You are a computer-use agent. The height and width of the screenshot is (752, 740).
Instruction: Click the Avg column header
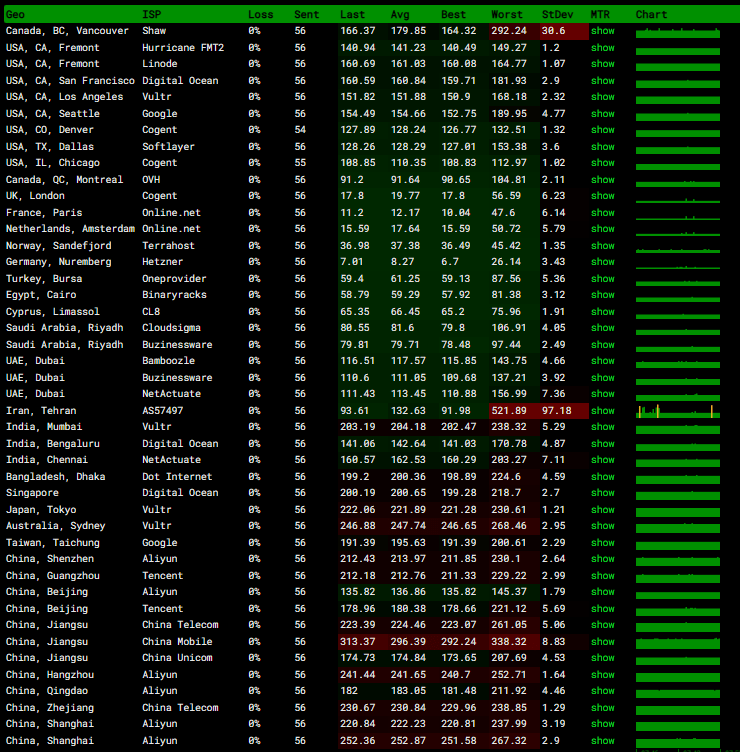click(x=400, y=14)
